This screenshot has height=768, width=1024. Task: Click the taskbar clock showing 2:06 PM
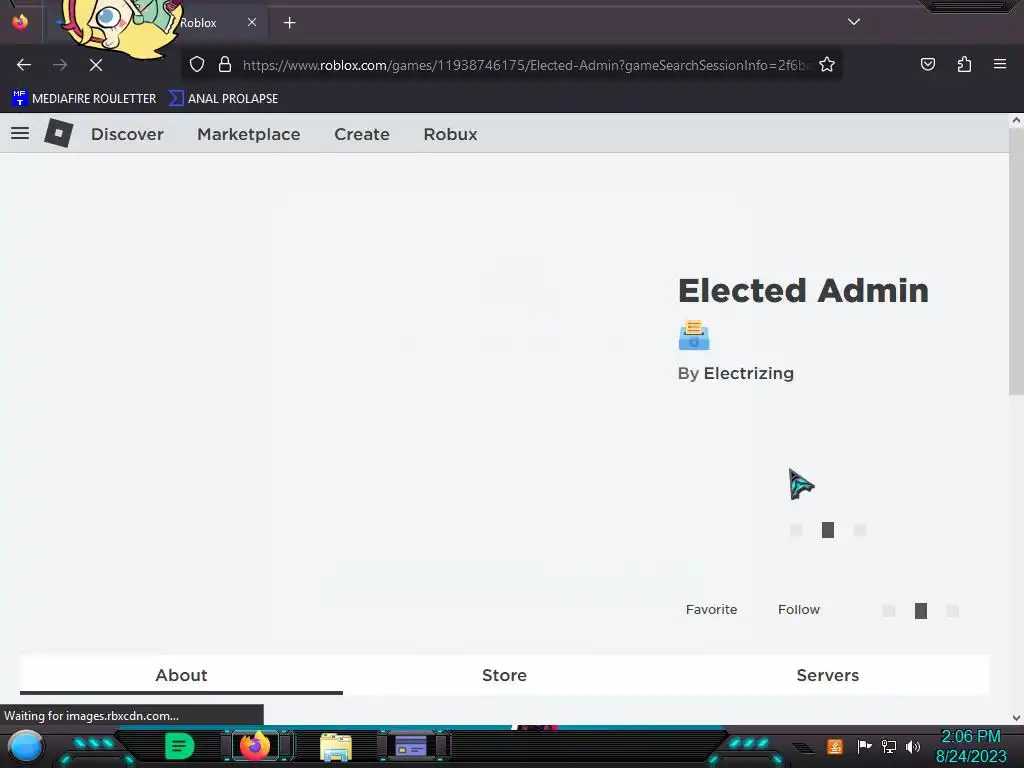(970, 746)
